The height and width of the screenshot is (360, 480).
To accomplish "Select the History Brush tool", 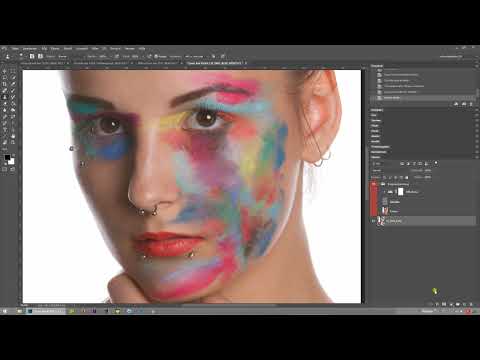I will pyautogui.click(x=13, y=97).
